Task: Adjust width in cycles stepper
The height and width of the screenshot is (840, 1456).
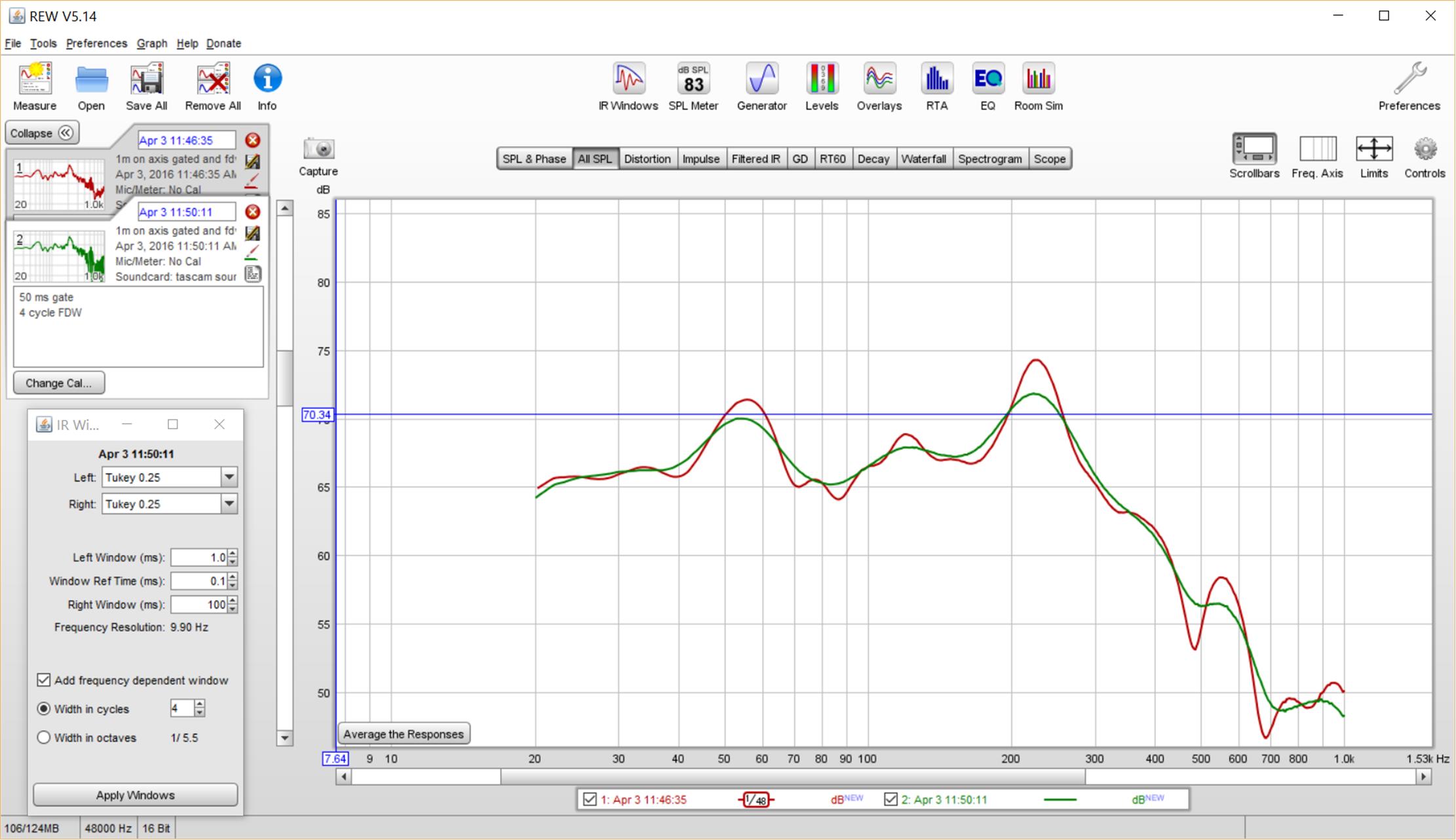Action: click(x=200, y=708)
